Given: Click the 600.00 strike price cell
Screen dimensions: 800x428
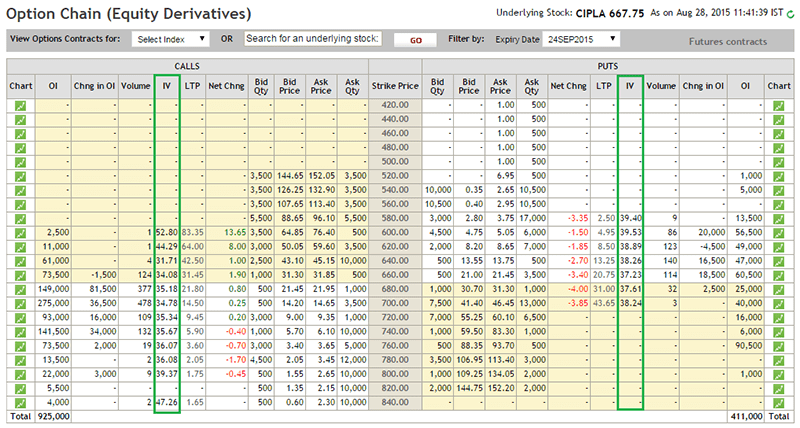Looking at the screenshot, I should point(395,232).
